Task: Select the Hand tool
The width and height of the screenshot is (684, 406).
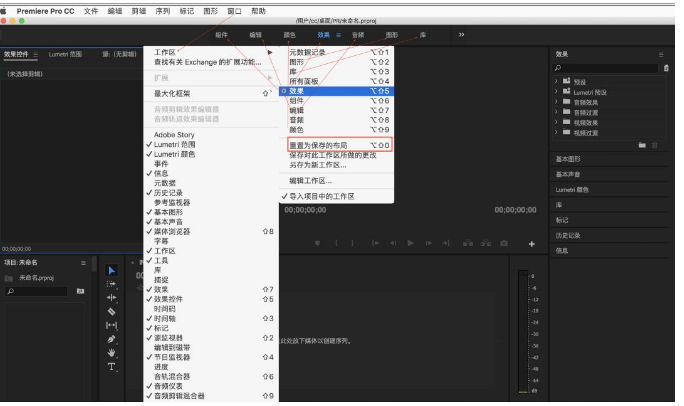Action: pos(111,352)
